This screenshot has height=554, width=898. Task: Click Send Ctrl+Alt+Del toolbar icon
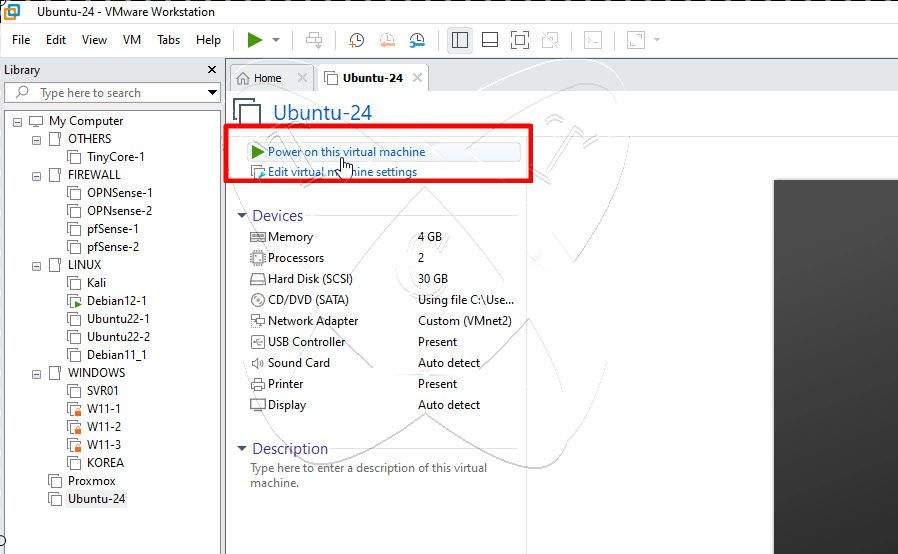(x=314, y=40)
